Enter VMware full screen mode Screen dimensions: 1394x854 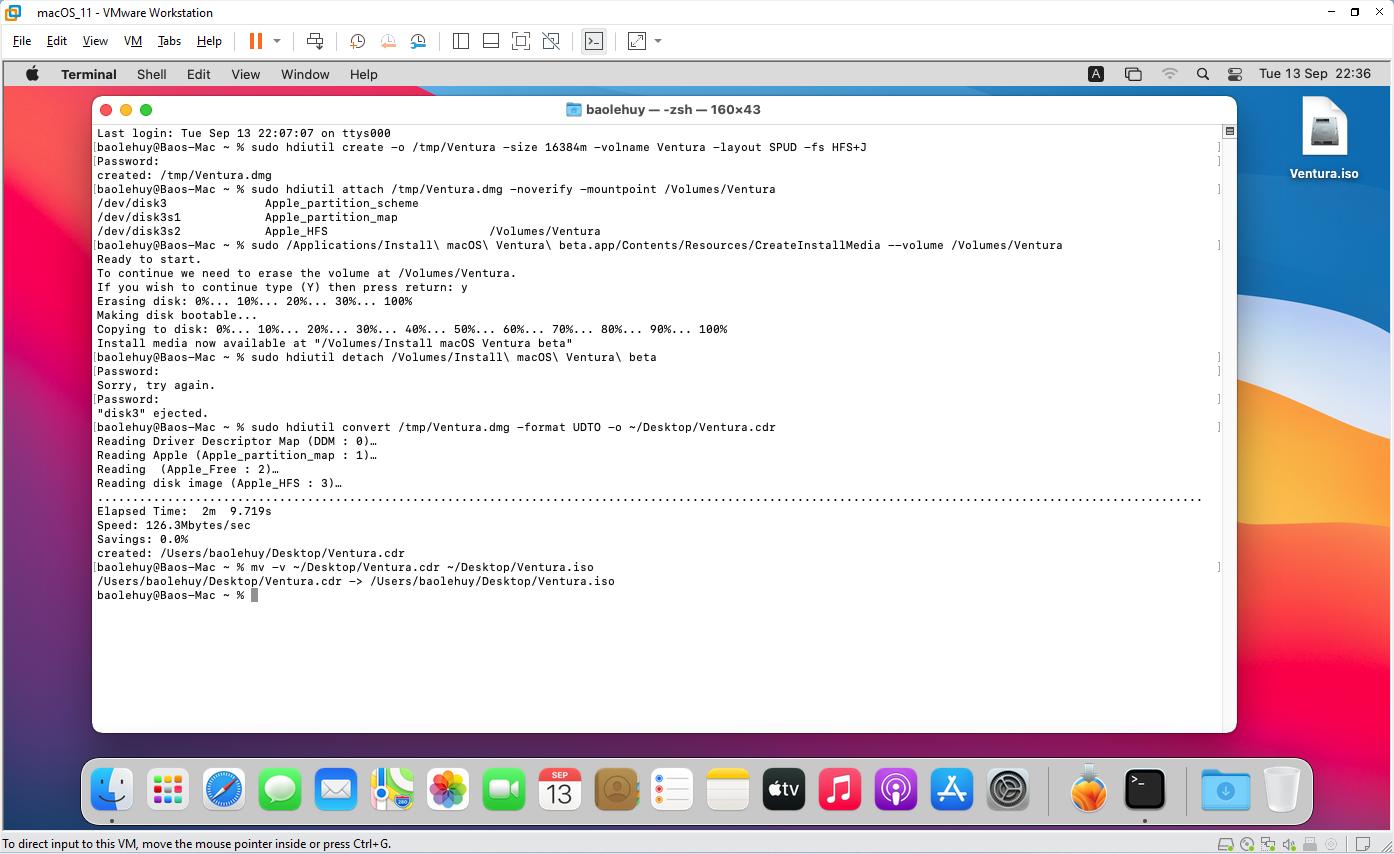click(x=521, y=41)
